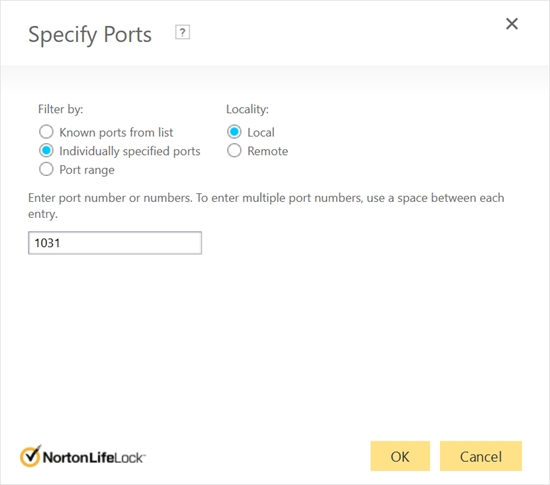Click the Norton checkmark logo icon
The image size is (550, 485).
tap(31, 456)
